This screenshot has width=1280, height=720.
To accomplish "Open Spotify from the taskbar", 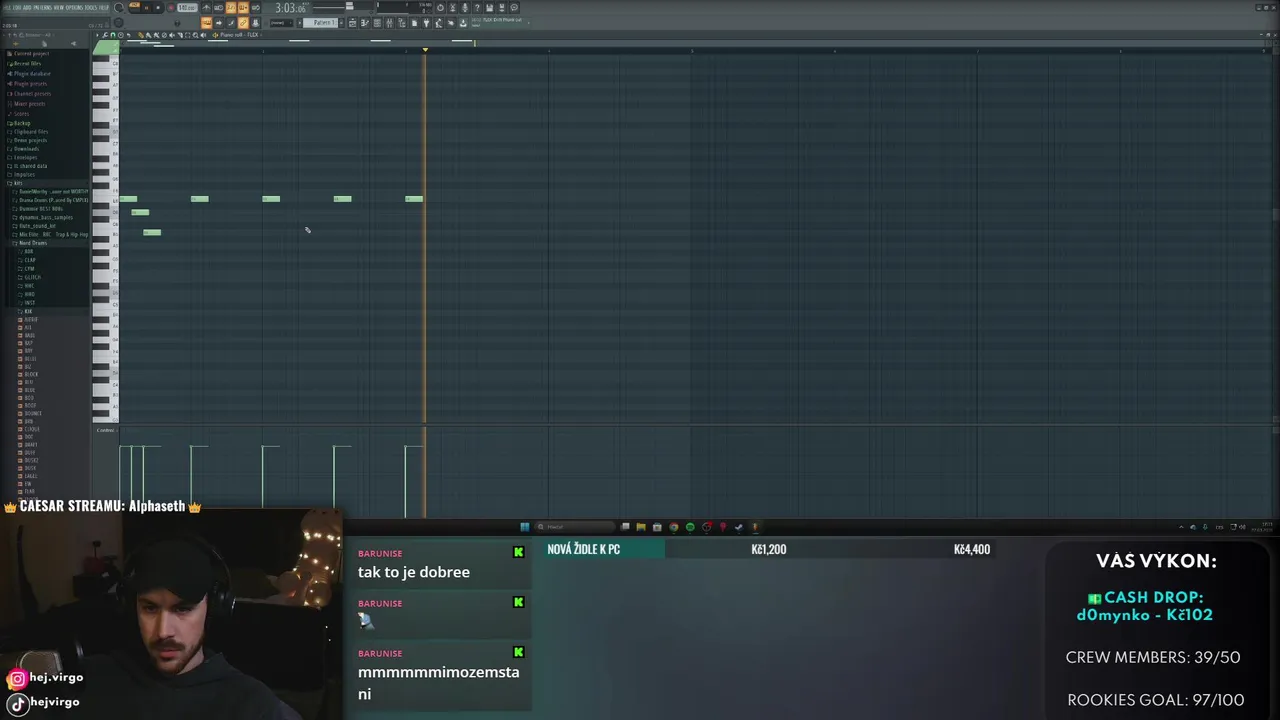I will [x=690, y=527].
